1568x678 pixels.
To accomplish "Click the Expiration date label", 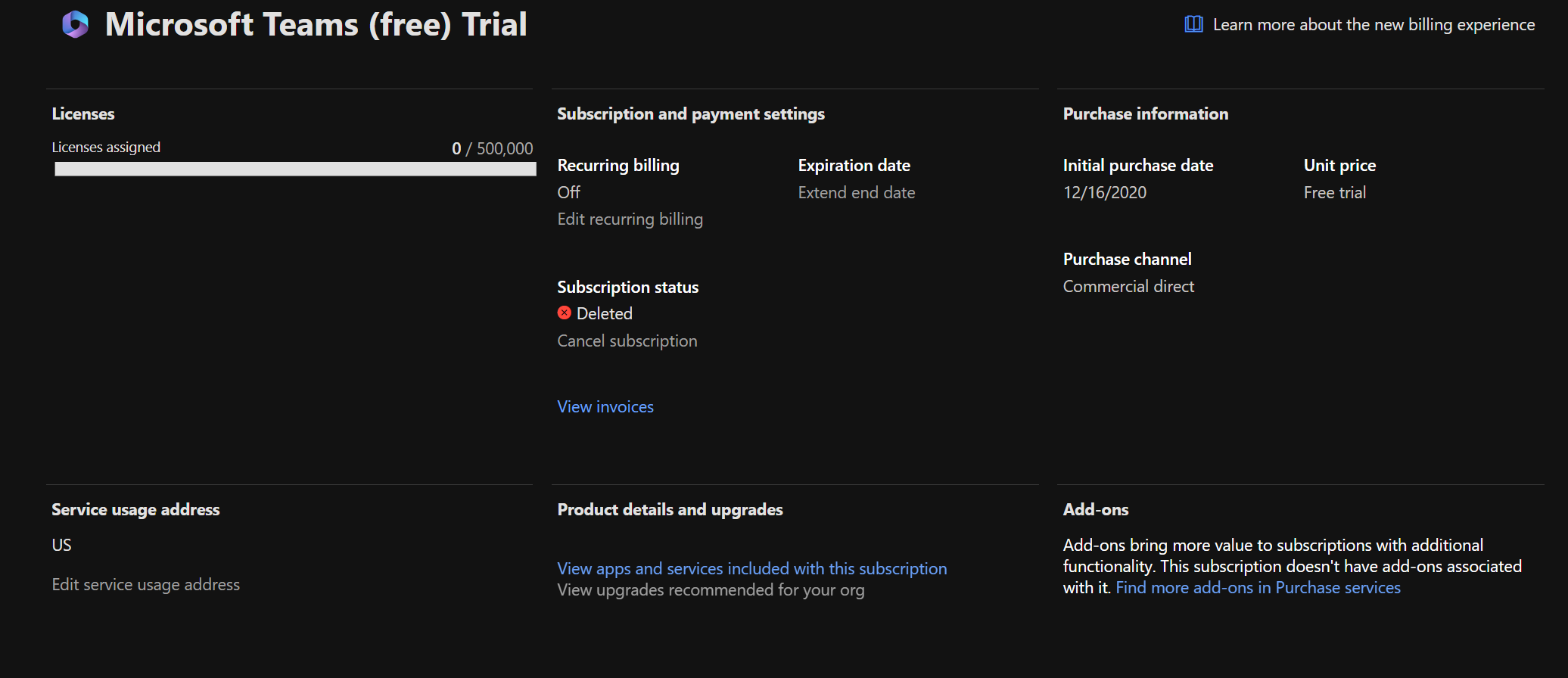I will (x=854, y=165).
